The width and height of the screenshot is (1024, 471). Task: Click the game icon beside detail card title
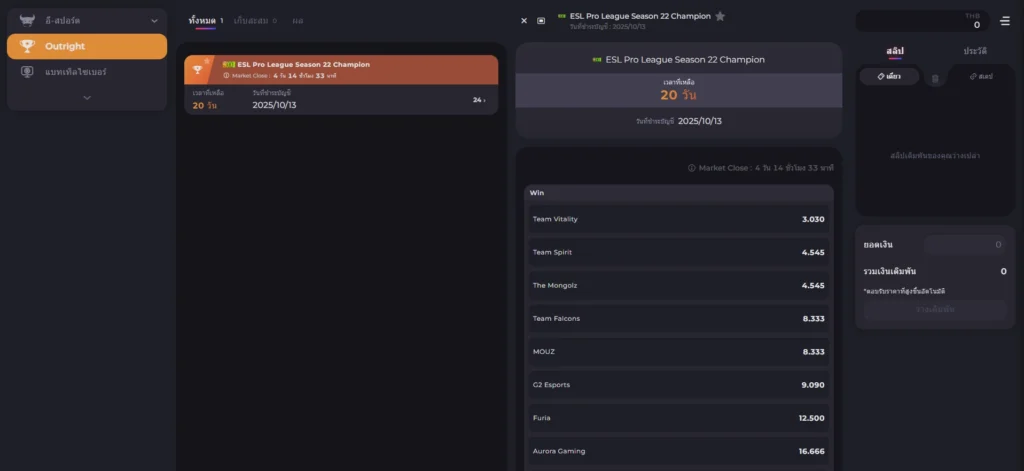[597, 59]
